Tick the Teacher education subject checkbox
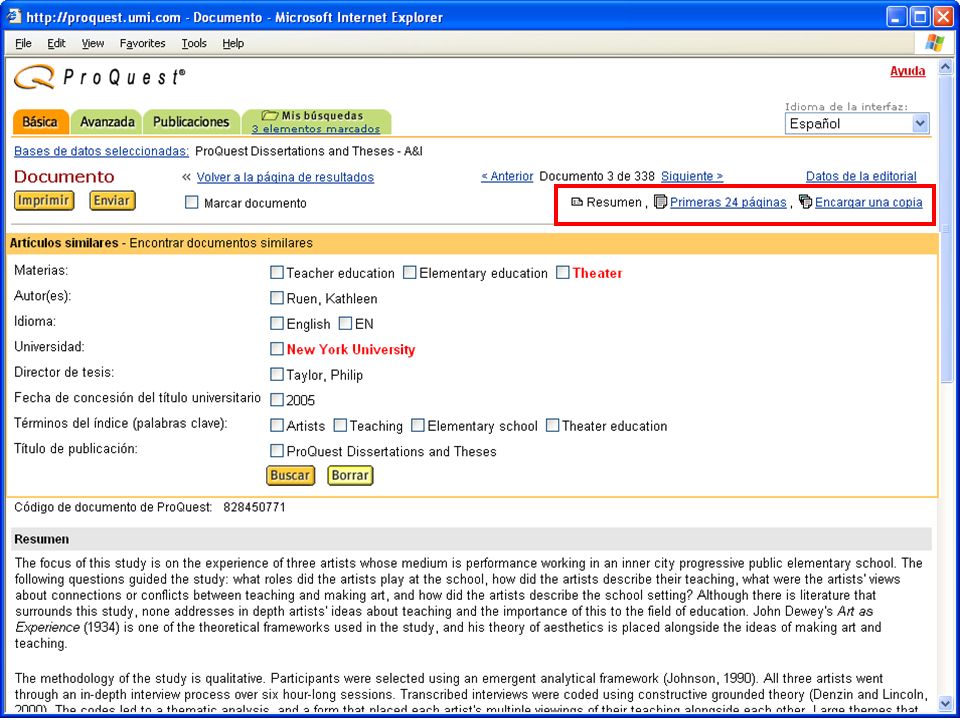The width and height of the screenshot is (960, 720). pyautogui.click(x=277, y=273)
